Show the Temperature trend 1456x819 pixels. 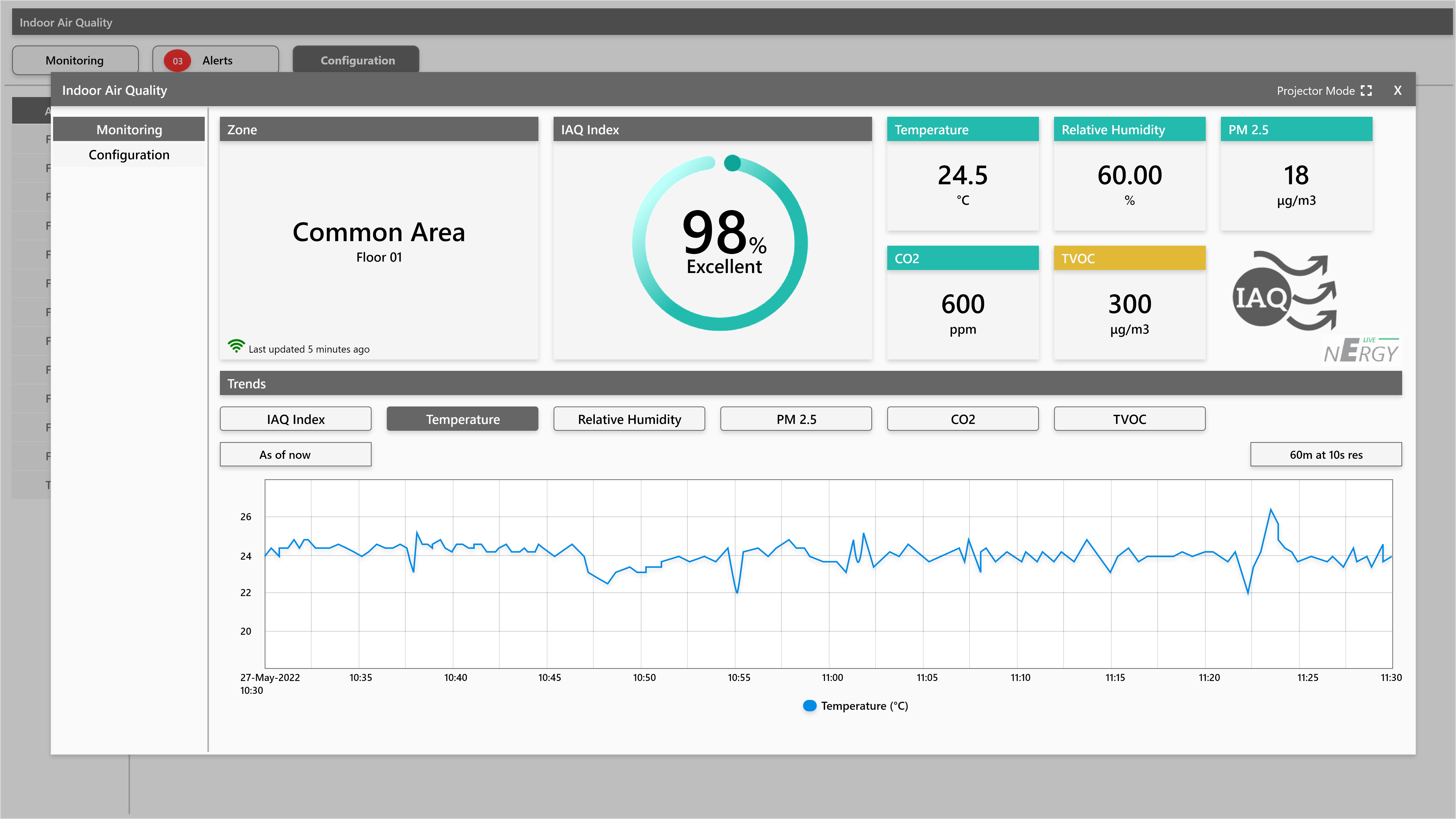(x=462, y=419)
